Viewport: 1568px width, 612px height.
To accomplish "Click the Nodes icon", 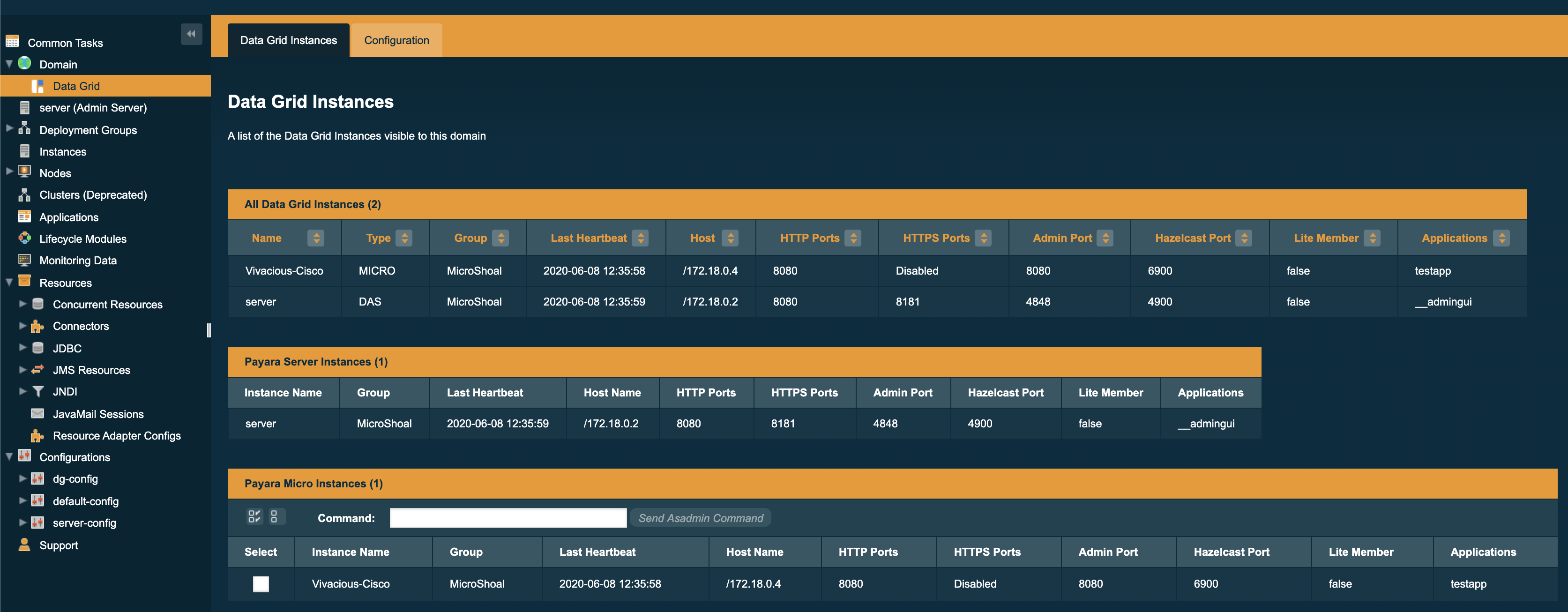I will tap(24, 173).
